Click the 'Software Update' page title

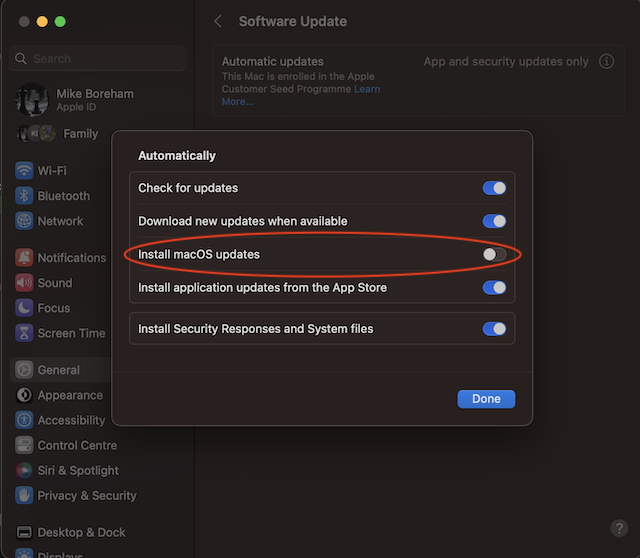click(293, 21)
